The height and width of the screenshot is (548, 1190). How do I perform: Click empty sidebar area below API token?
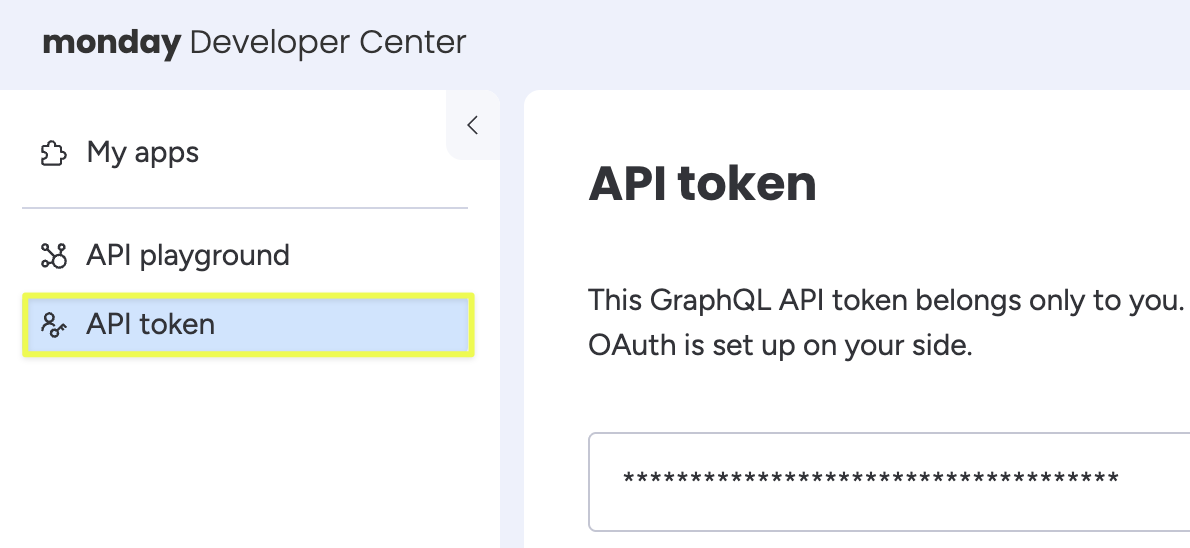(245, 450)
